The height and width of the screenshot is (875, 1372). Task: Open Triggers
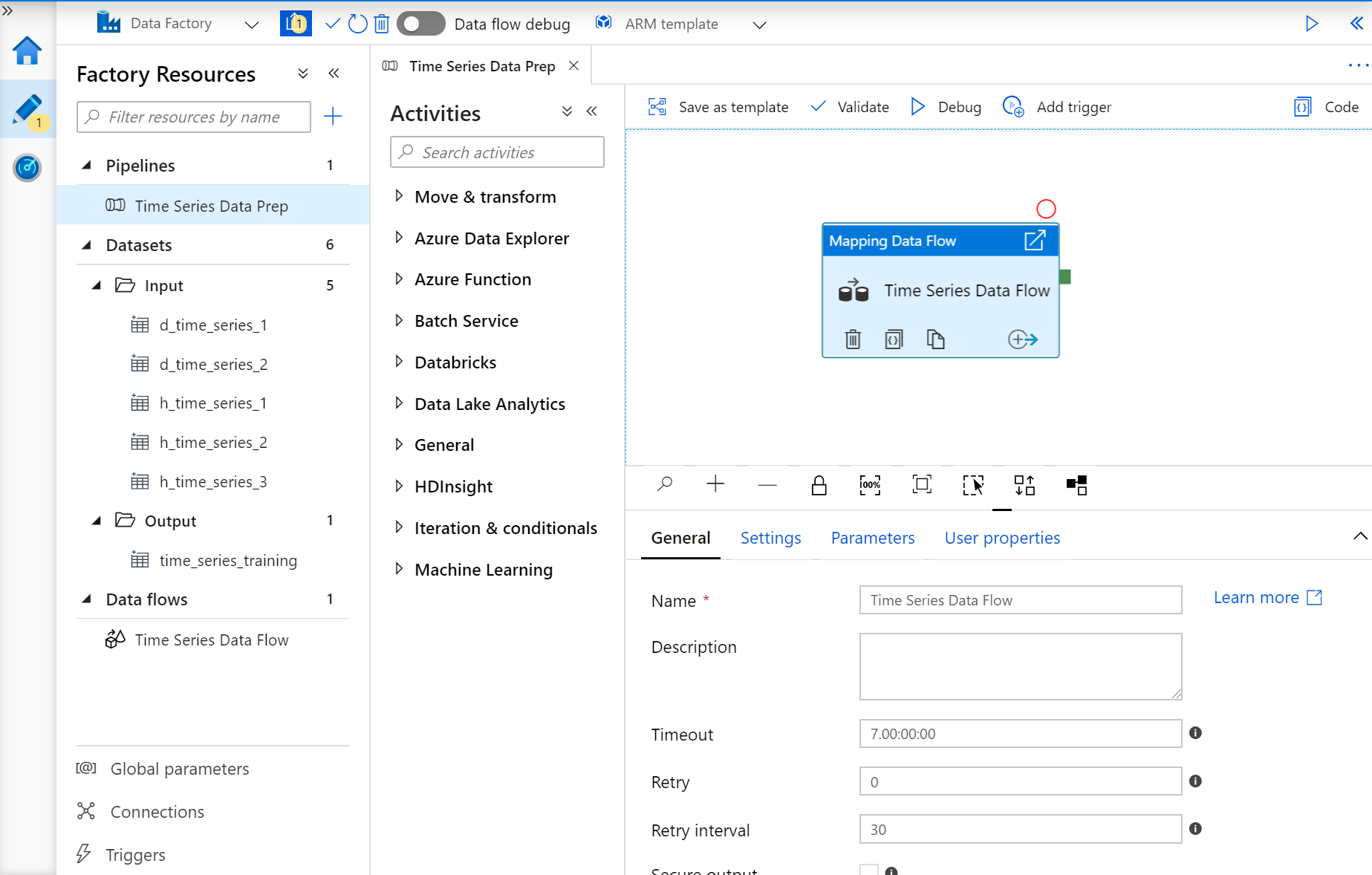click(121, 855)
